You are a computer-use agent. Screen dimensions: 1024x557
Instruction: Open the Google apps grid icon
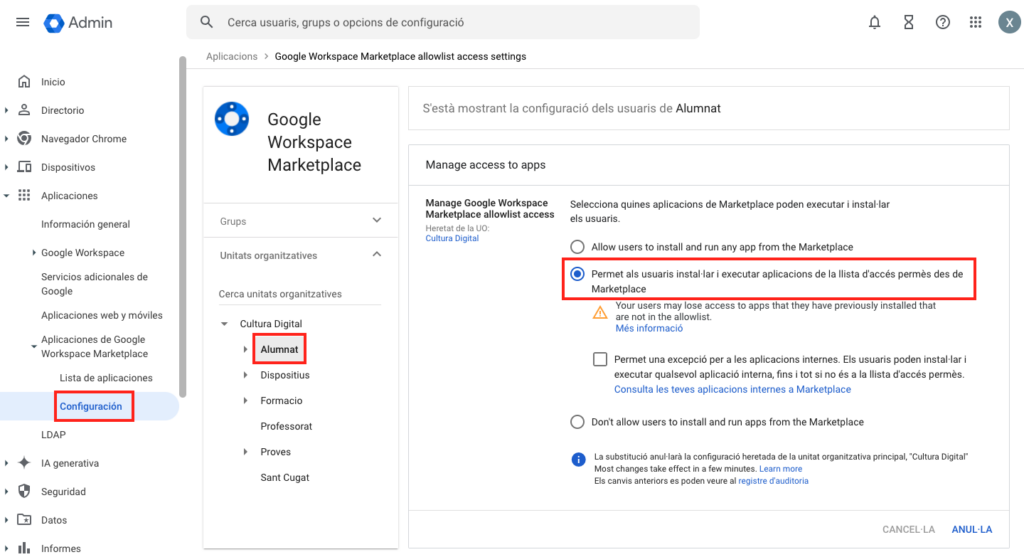tap(975, 22)
